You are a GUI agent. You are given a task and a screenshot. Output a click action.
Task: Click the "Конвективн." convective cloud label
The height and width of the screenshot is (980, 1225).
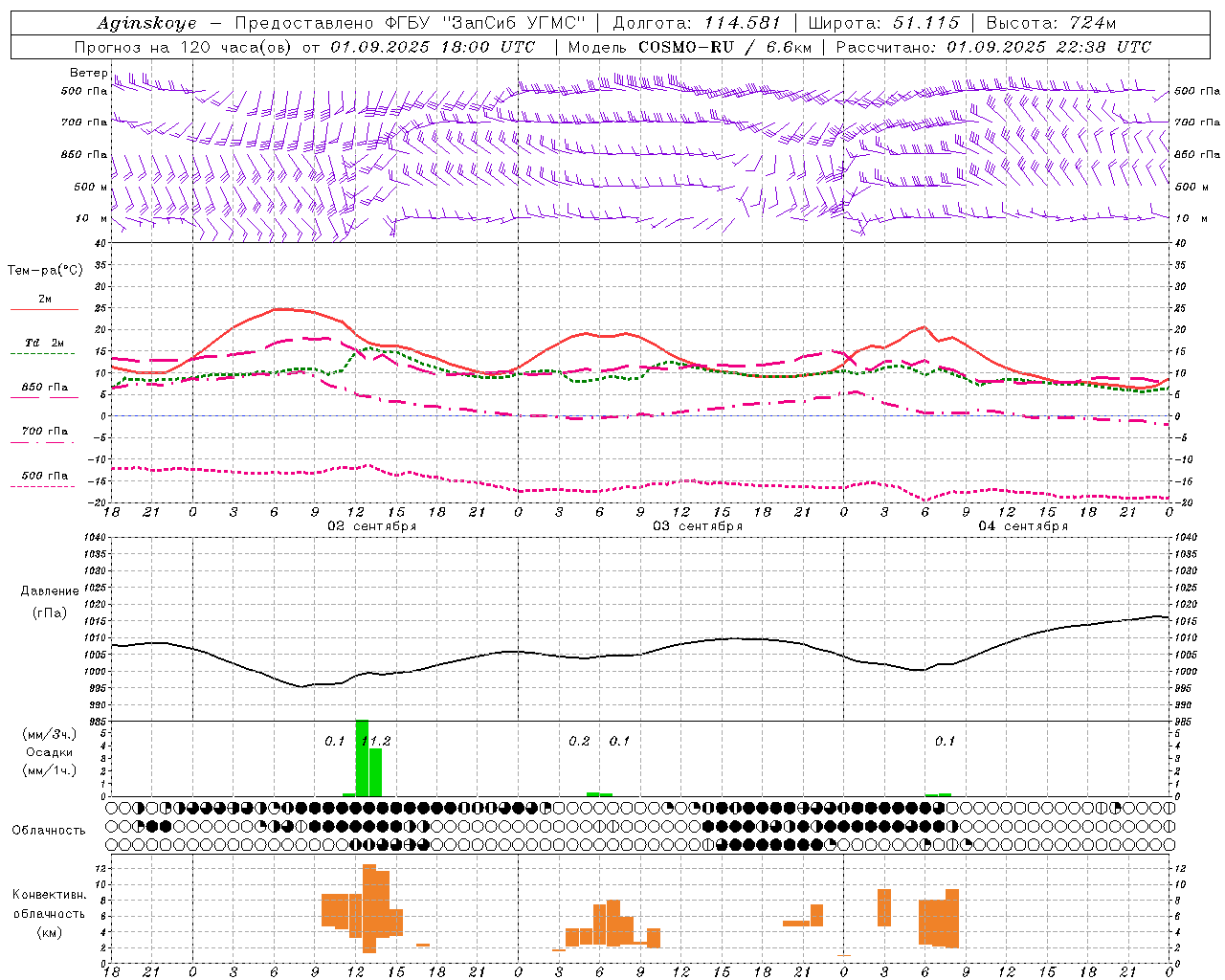[50, 895]
